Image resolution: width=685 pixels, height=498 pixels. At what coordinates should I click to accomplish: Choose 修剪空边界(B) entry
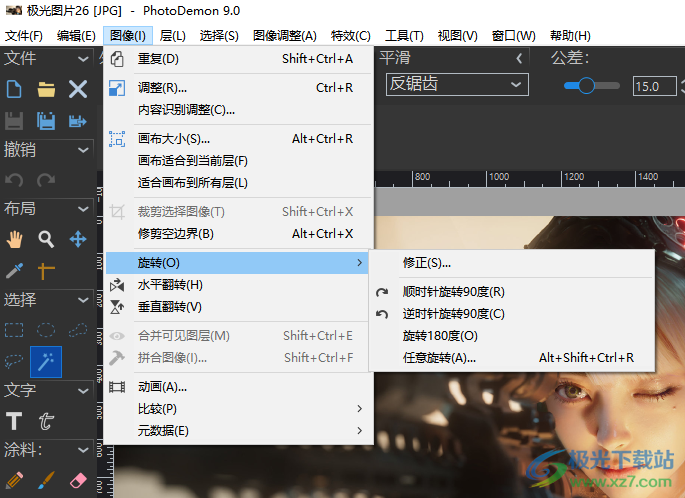pyautogui.click(x=239, y=234)
